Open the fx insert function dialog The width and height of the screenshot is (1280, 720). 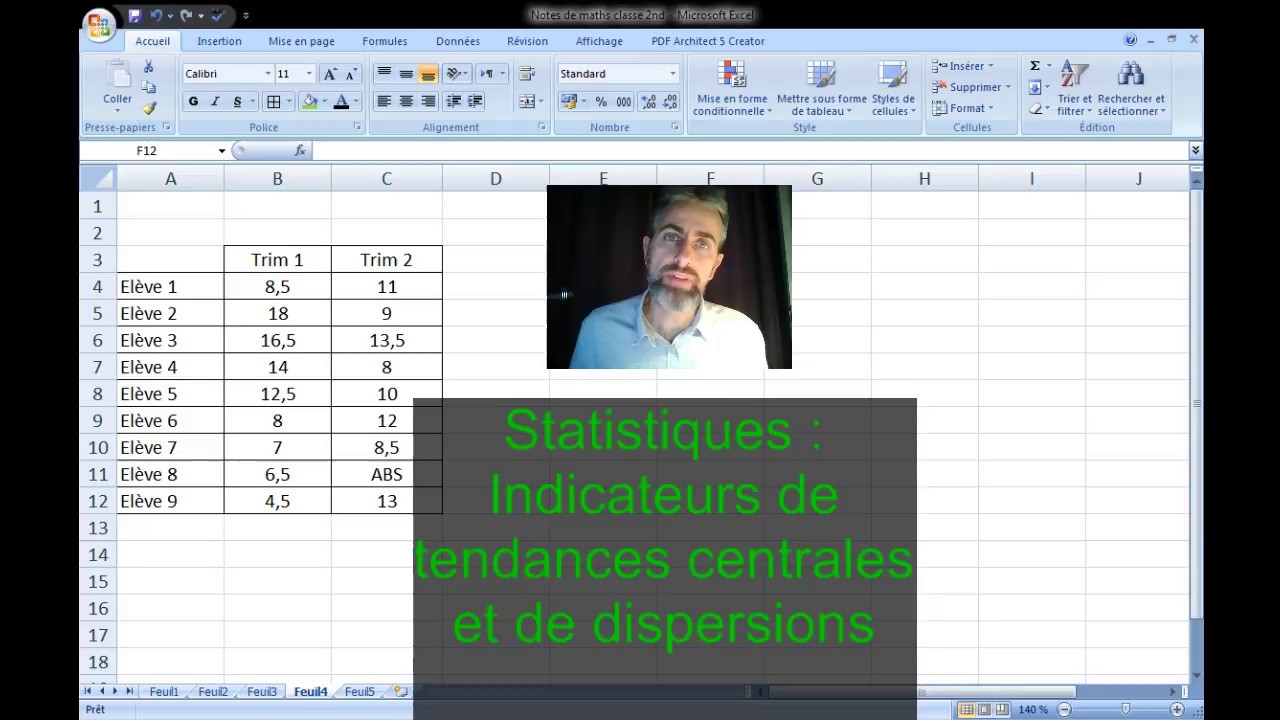300,150
